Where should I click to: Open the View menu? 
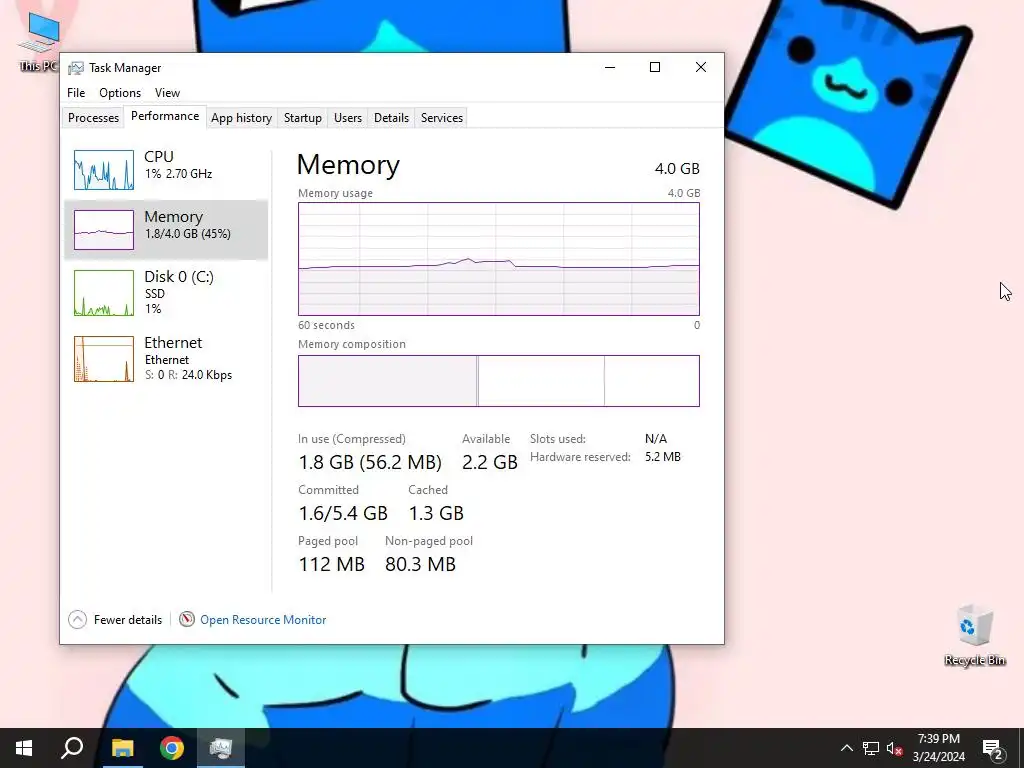[167, 93]
